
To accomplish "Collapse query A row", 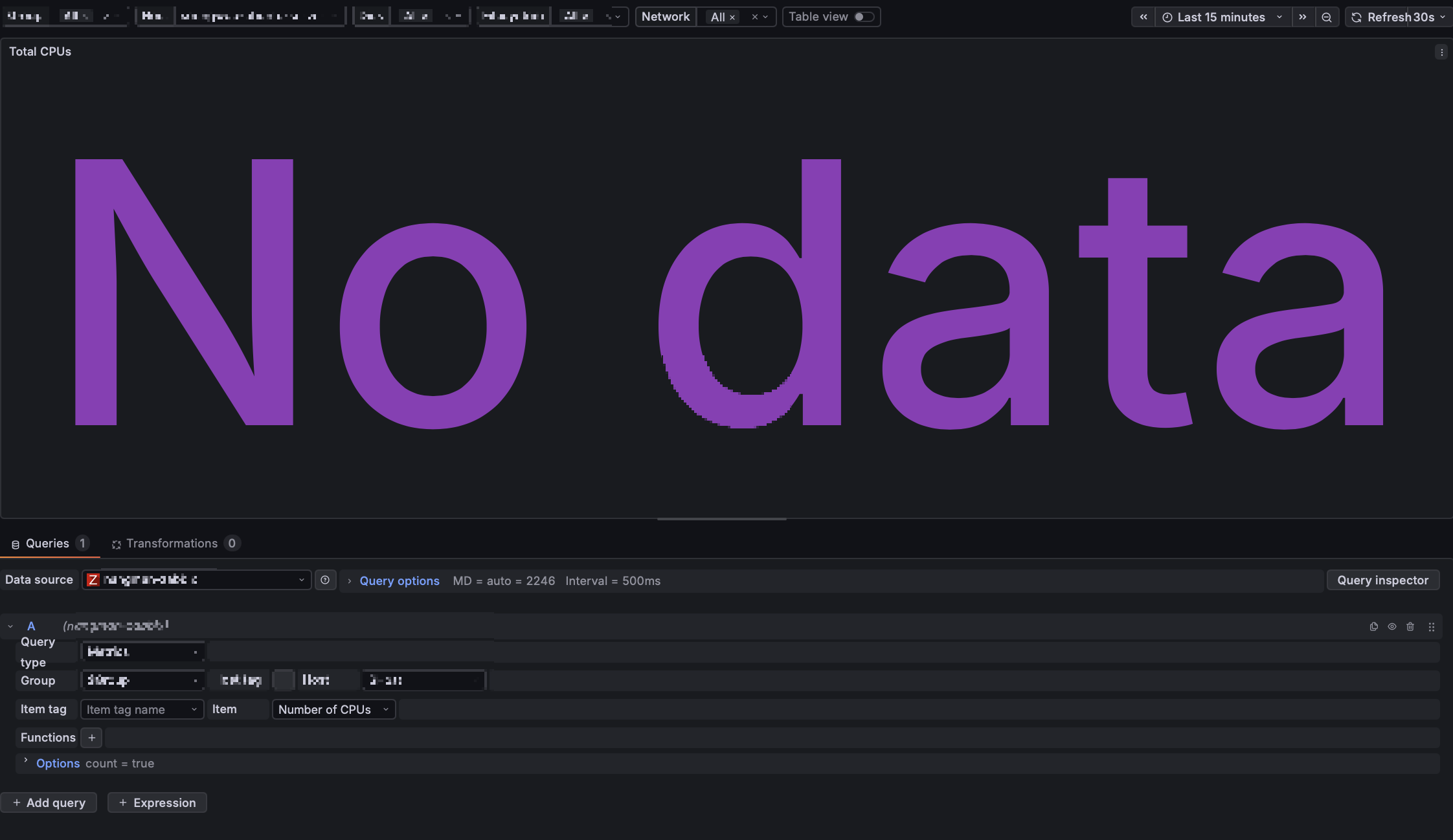I will click(x=10, y=626).
